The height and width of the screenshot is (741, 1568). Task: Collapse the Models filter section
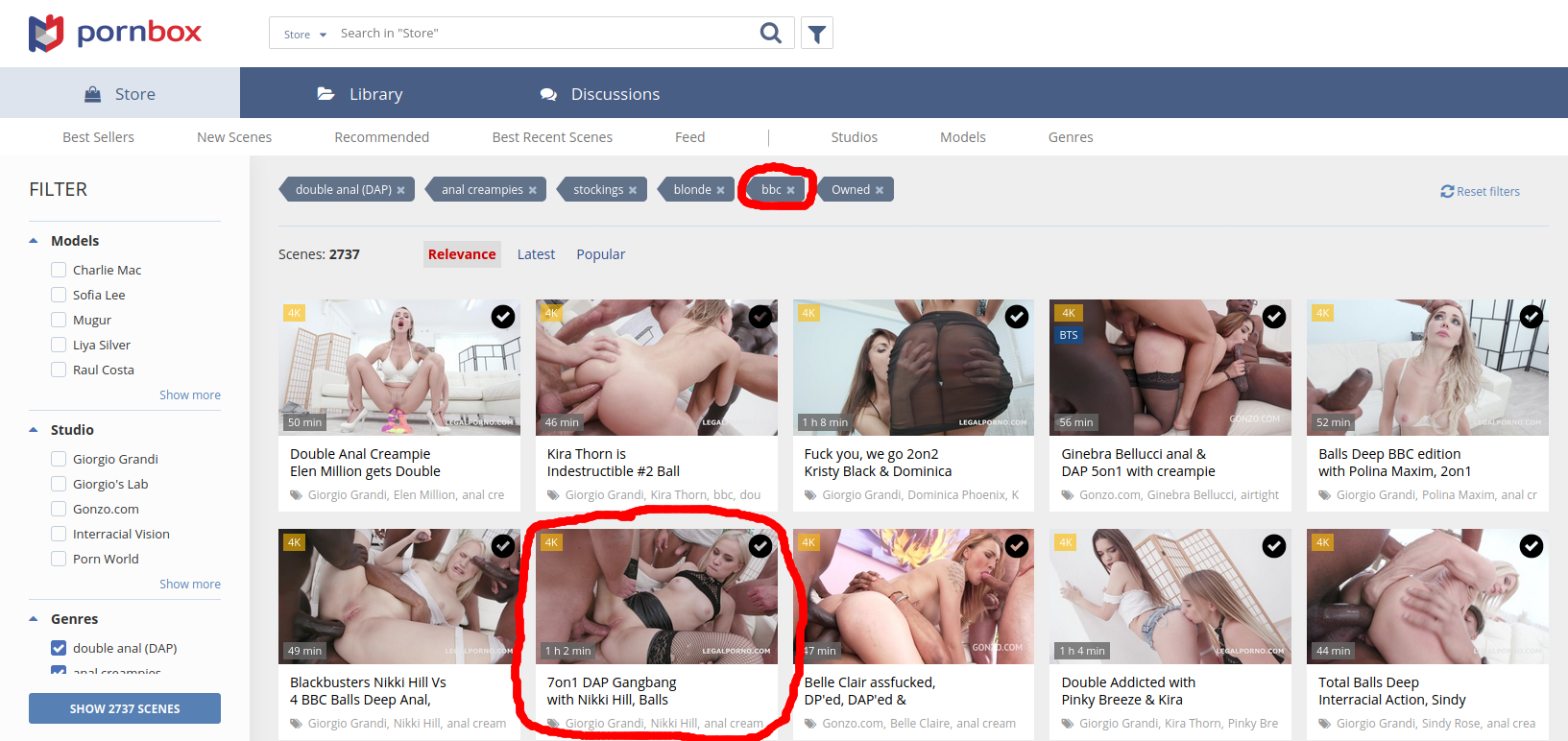coord(35,241)
